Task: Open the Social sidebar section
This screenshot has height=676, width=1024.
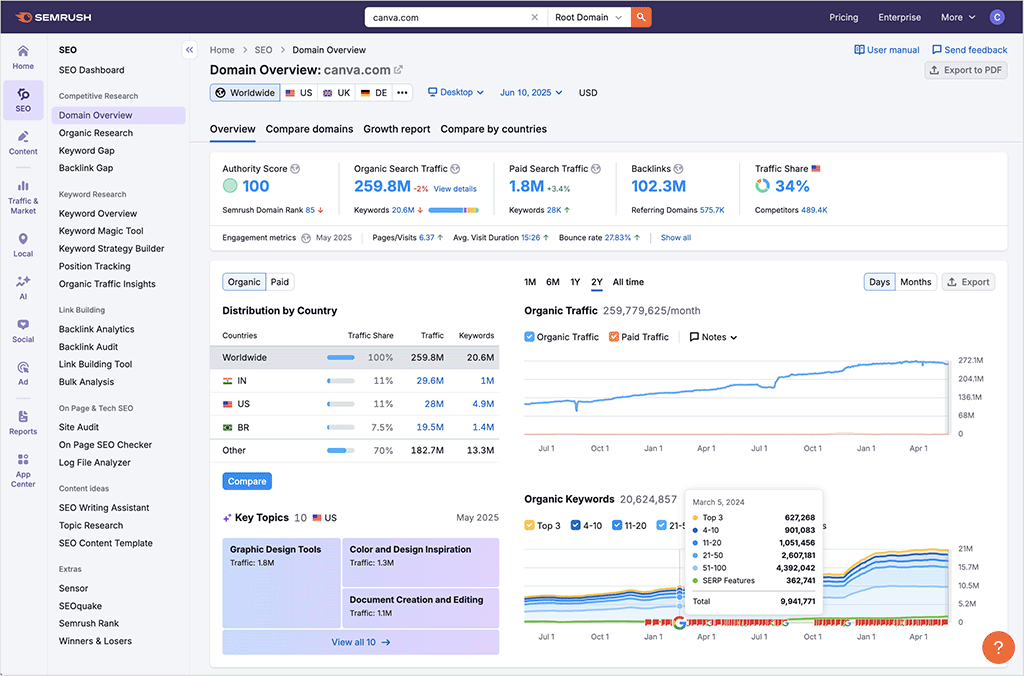Action: 23,330
